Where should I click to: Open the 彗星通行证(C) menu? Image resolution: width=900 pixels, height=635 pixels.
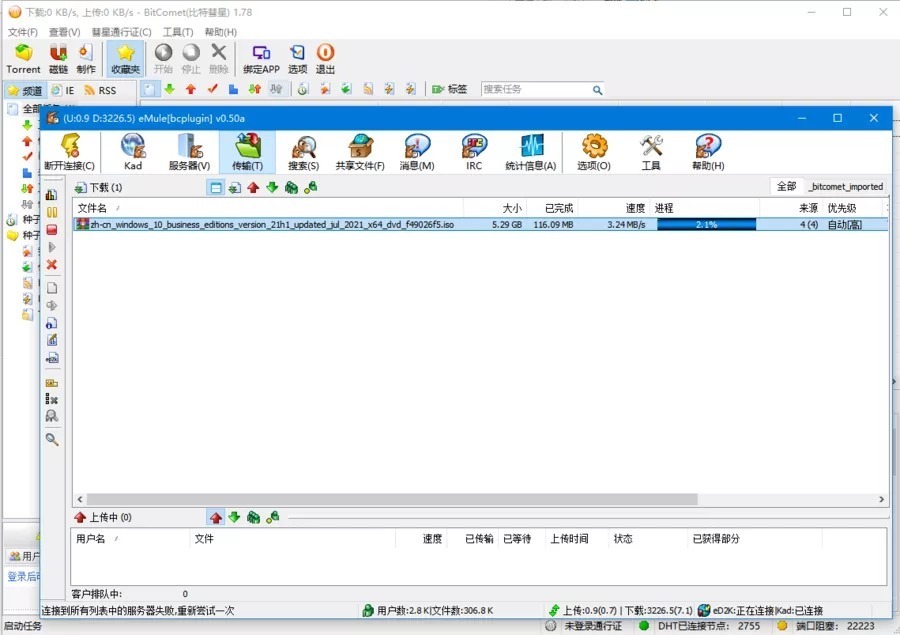(122, 32)
